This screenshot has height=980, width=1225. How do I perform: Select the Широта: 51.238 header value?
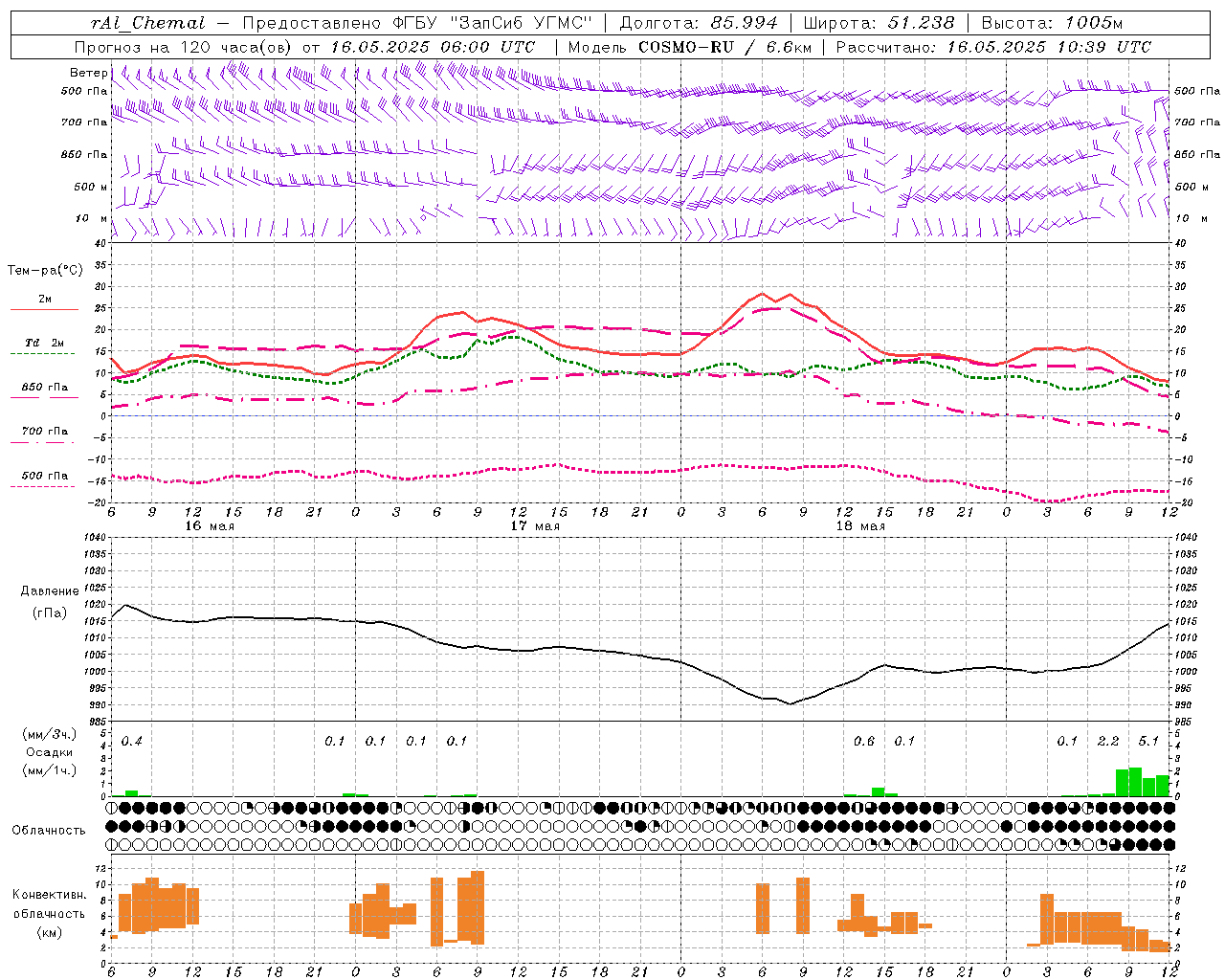(x=879, y=23)
